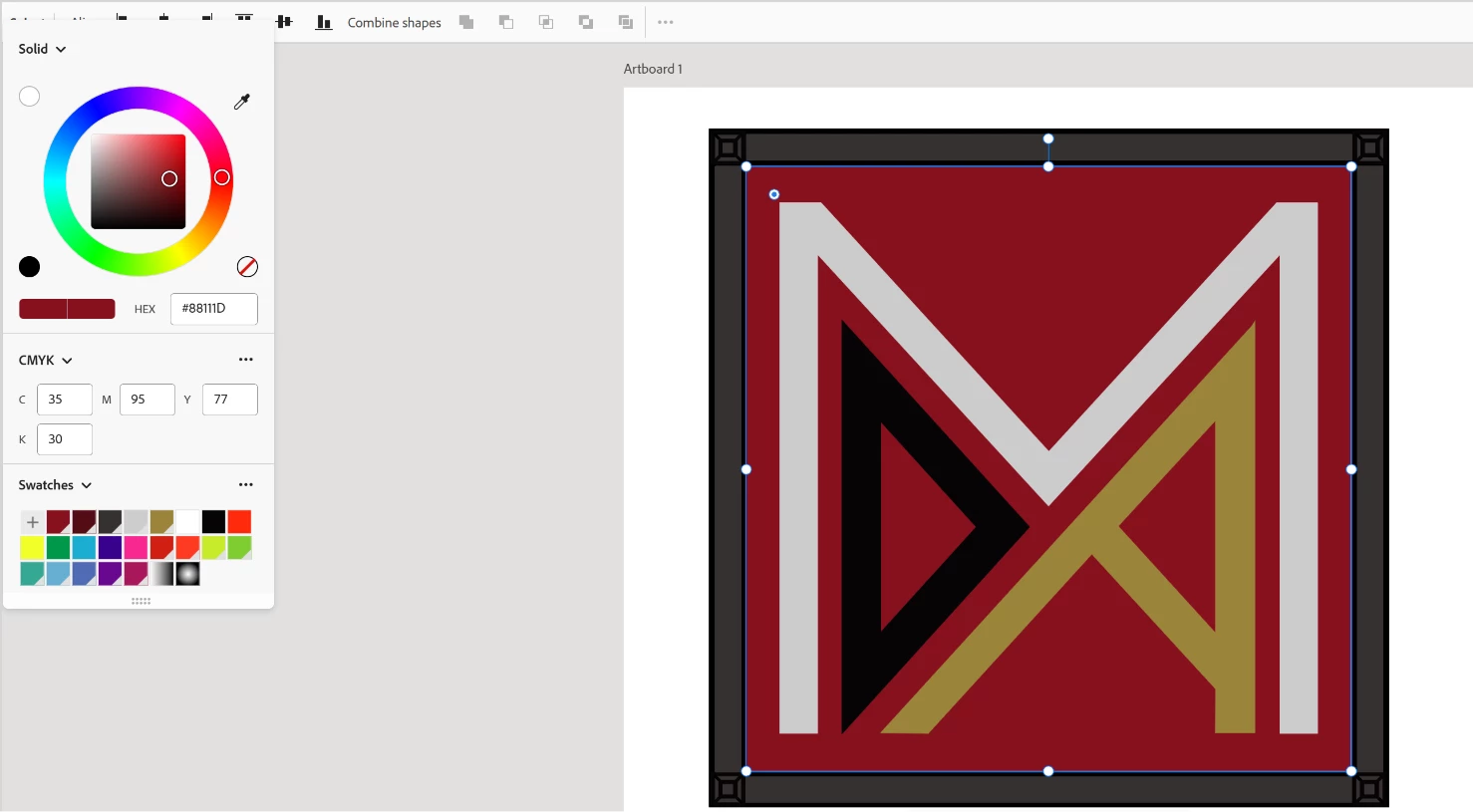
Task: Click the Combine shapes label
Action: [395, 23]
